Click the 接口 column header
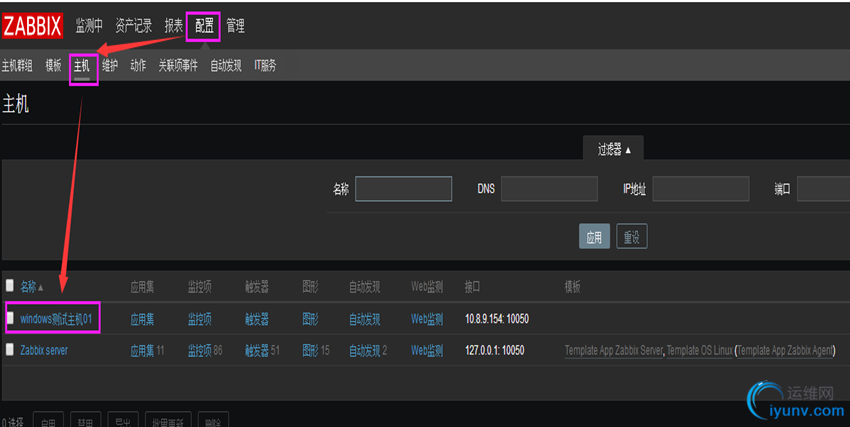 tap(472, 287)
